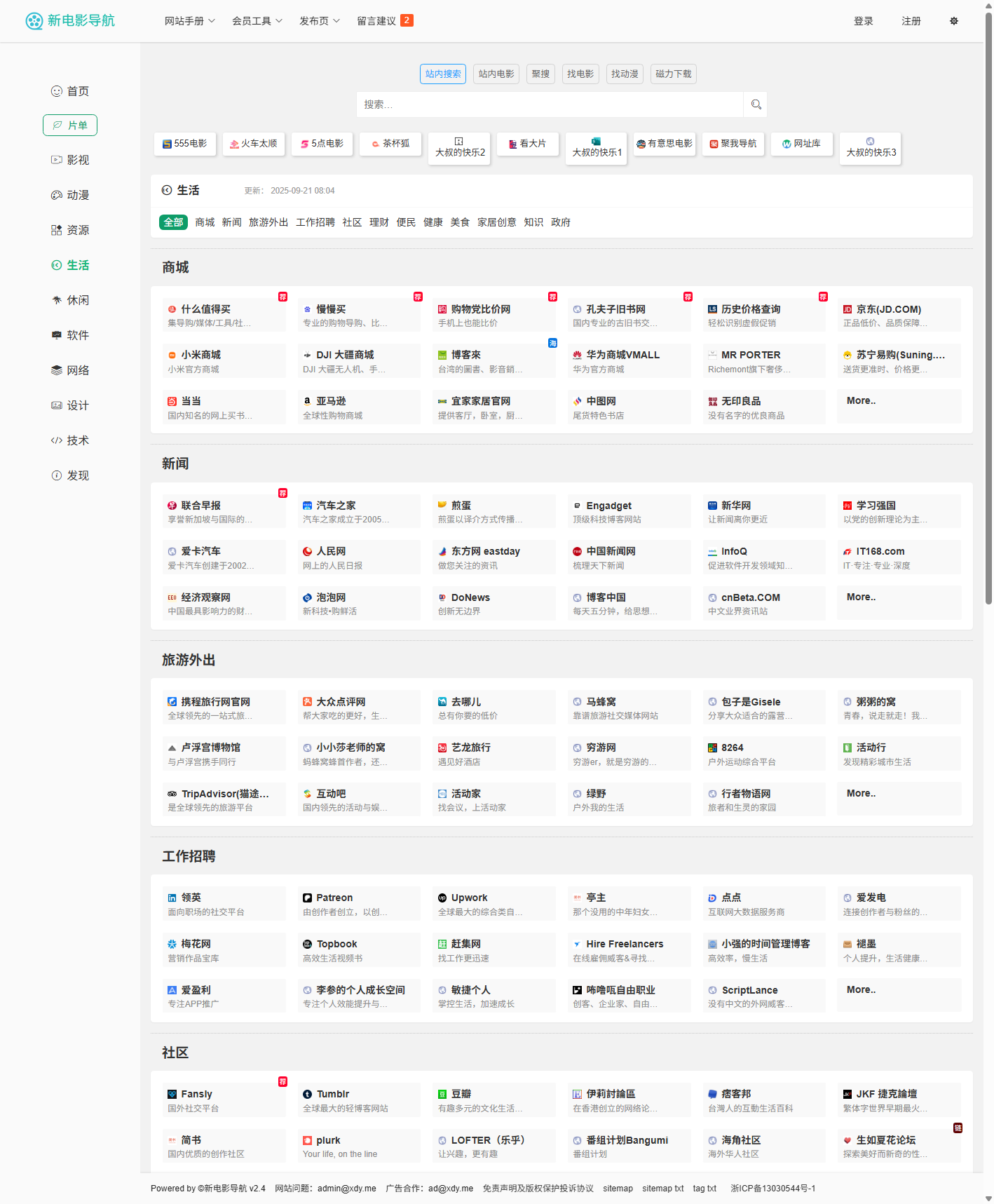Open the 茶杯狐 quick link

pos(391,144)
